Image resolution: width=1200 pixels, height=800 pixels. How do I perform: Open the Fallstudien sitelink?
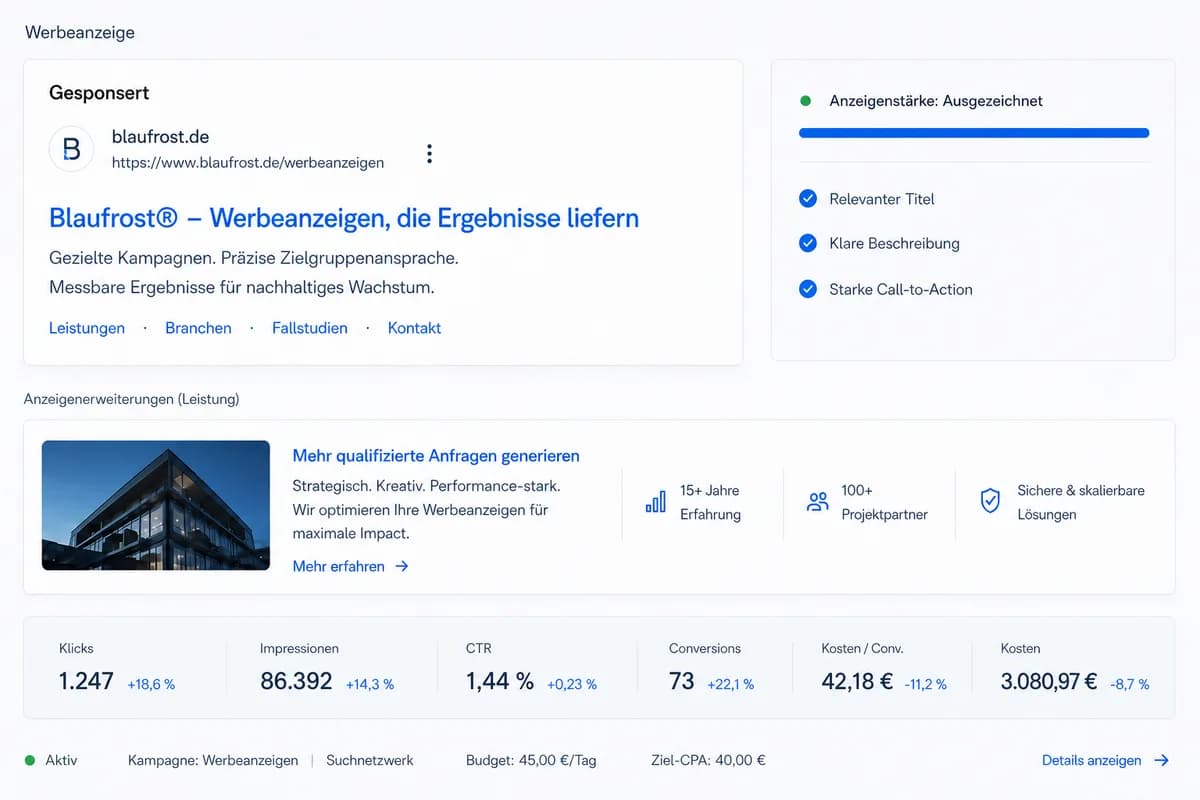click(310, 328)
